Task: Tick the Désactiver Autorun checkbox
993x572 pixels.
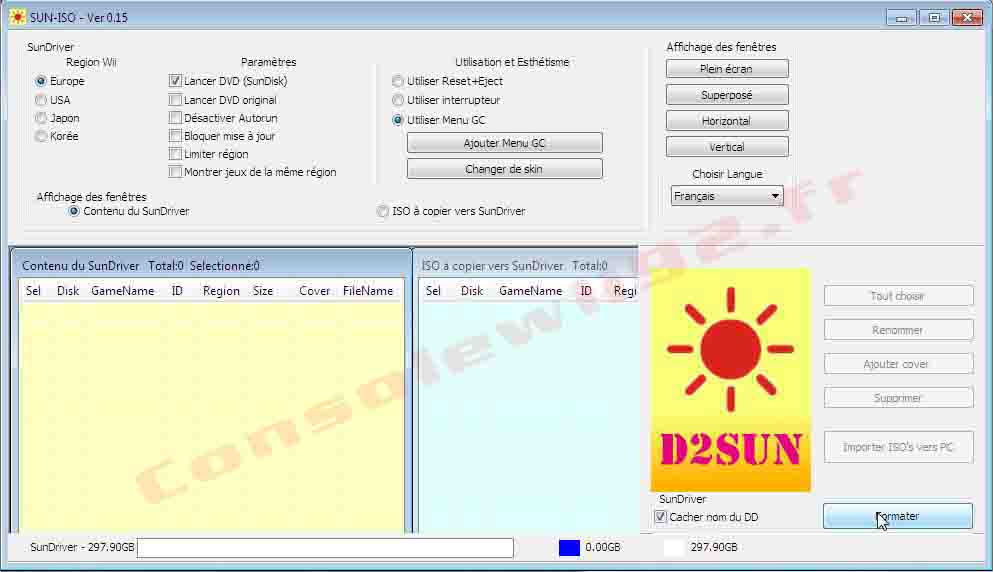Action: point(175,118)
